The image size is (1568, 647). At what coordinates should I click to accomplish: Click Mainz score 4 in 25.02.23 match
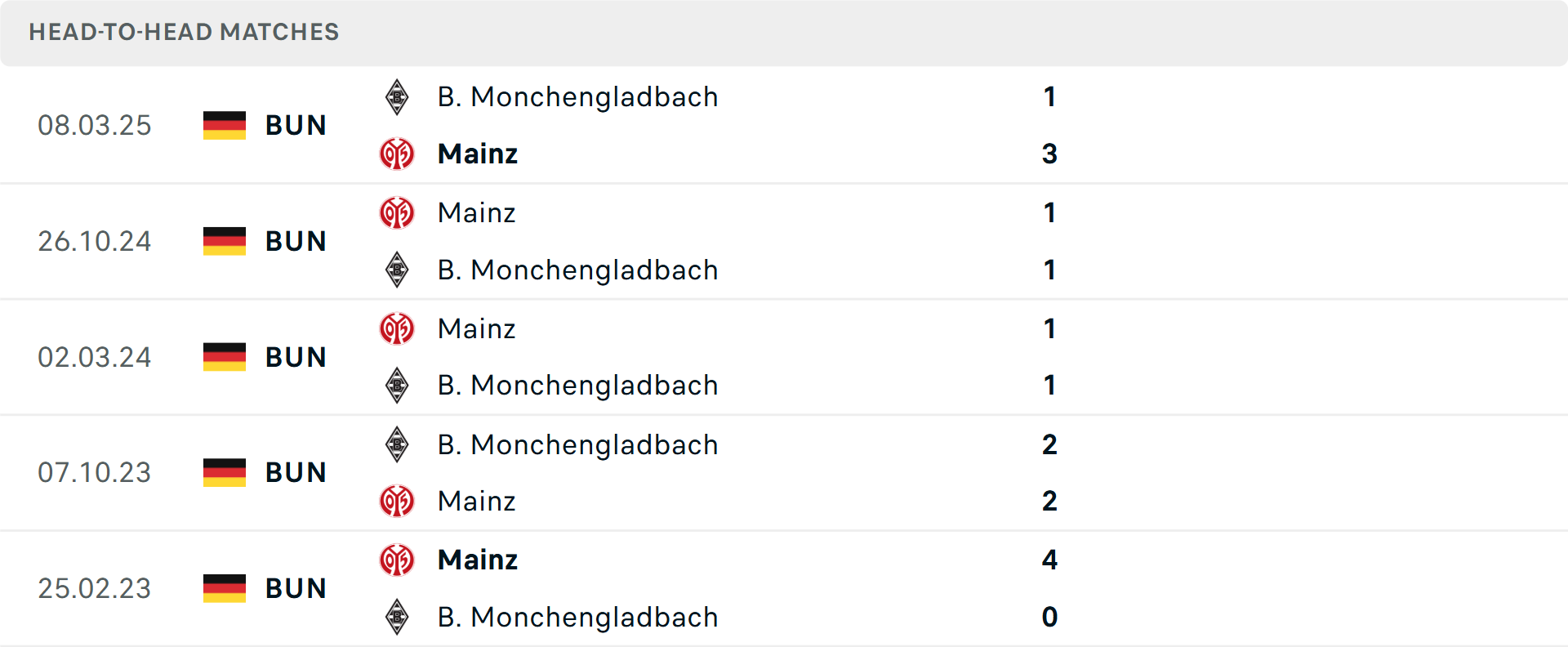1049,560
